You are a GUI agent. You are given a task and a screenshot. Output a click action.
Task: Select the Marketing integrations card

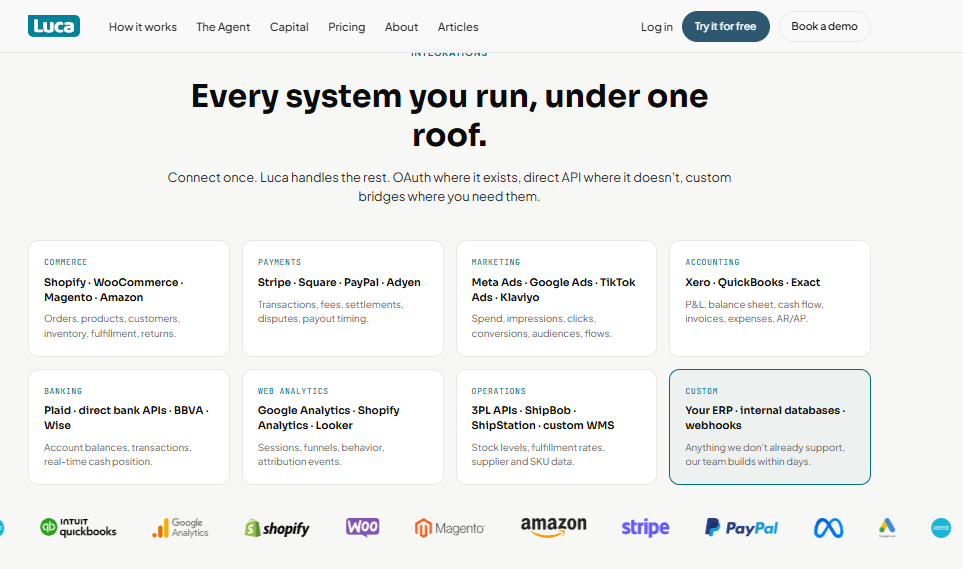pos(556,298)
